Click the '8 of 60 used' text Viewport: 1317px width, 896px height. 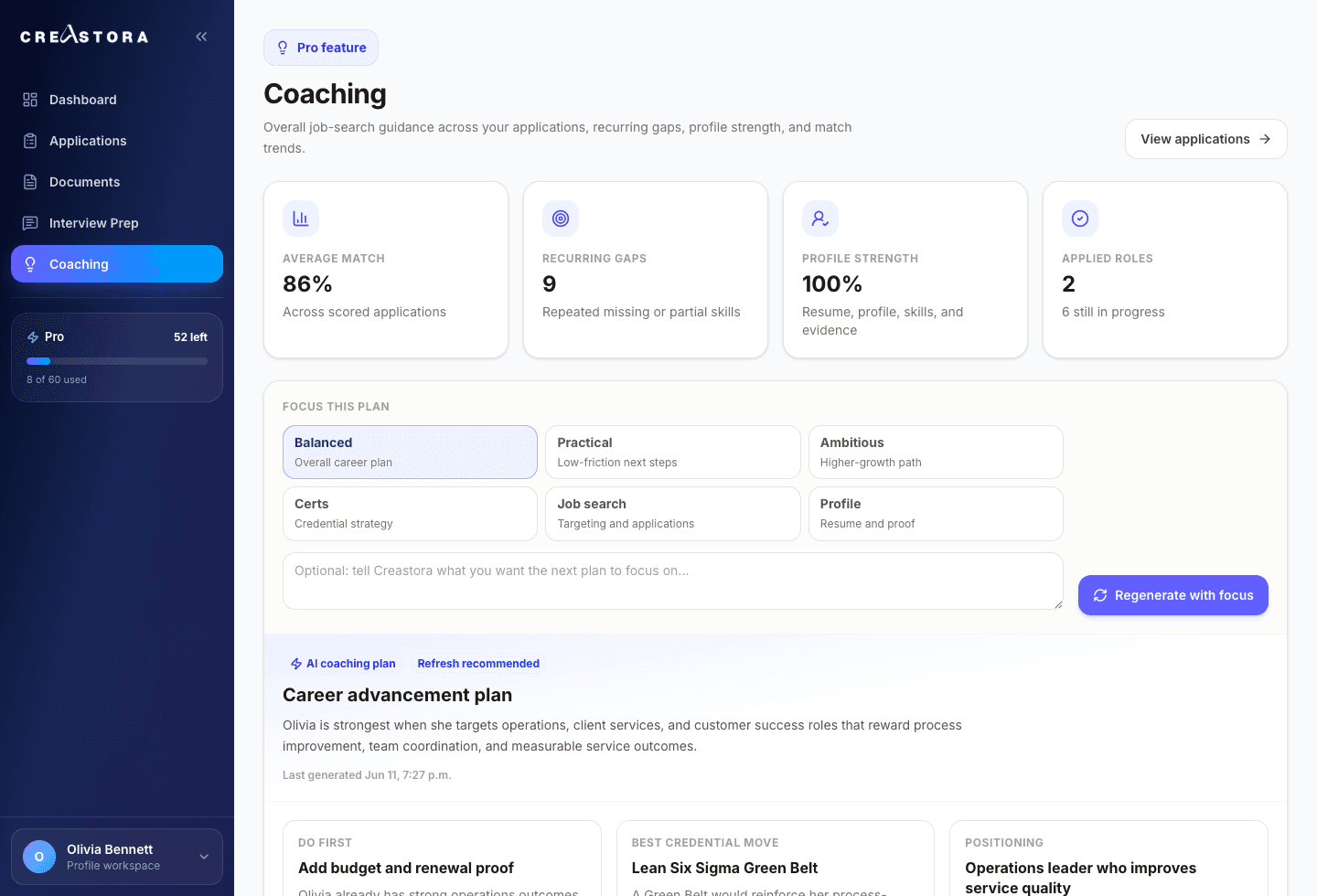point(57,379)
